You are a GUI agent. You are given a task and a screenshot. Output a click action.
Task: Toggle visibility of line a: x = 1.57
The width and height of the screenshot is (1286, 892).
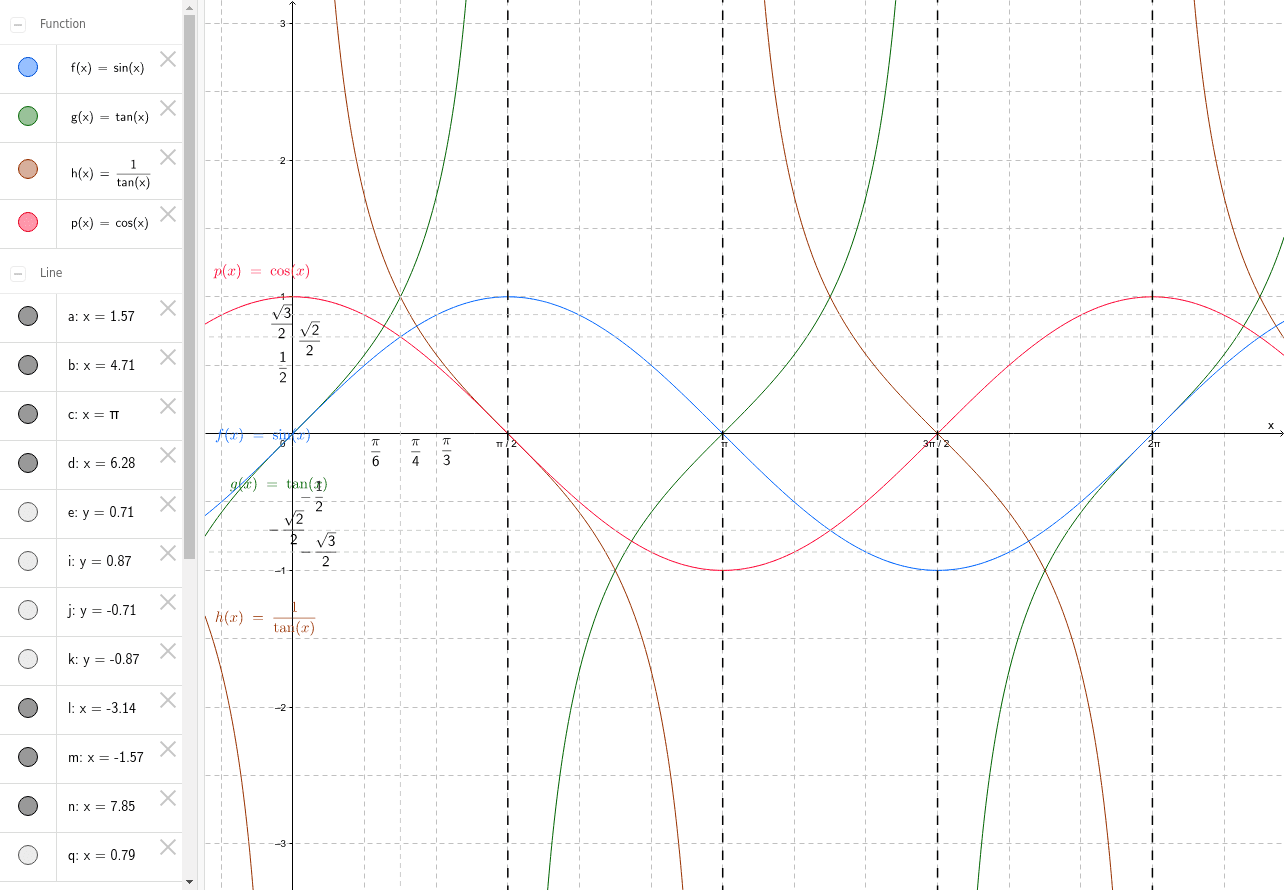click(x=28, y=316)
